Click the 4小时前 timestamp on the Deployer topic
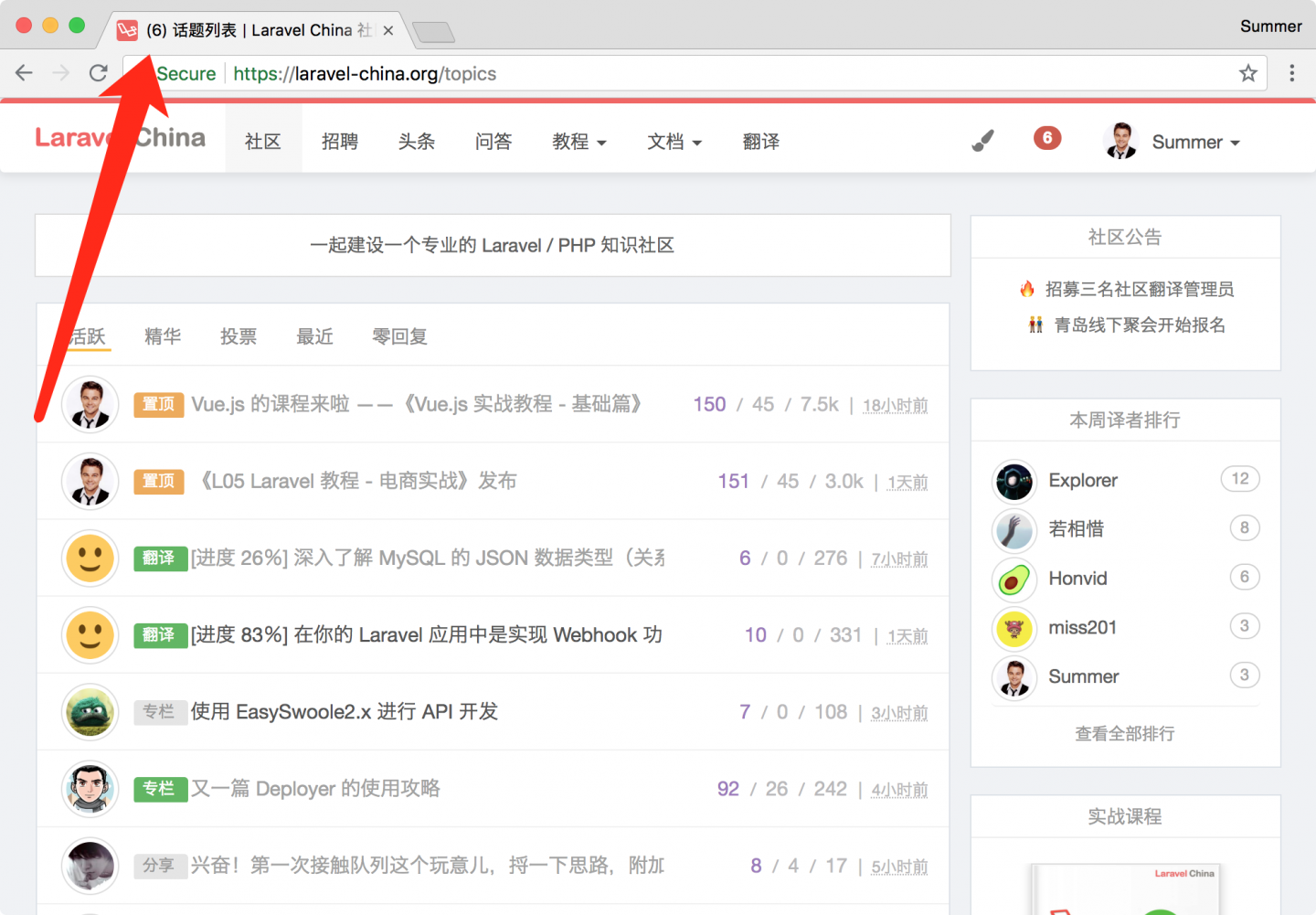The image size is (1316, 915). (x=899, y=789)
